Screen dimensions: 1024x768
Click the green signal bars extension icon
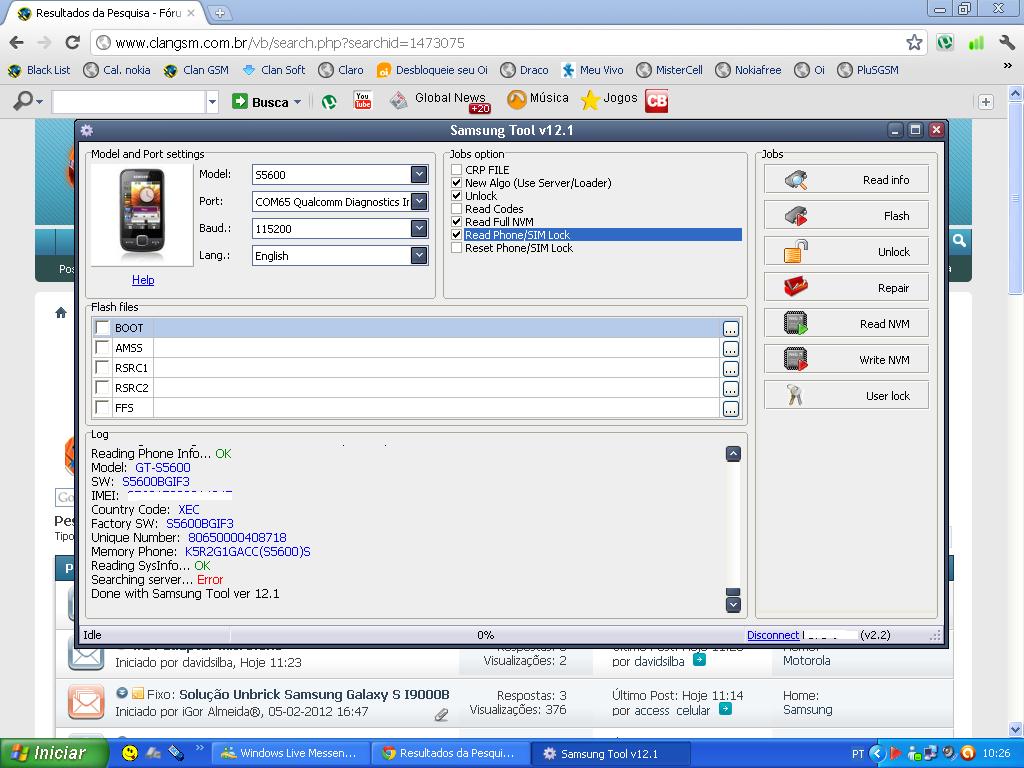976,42
